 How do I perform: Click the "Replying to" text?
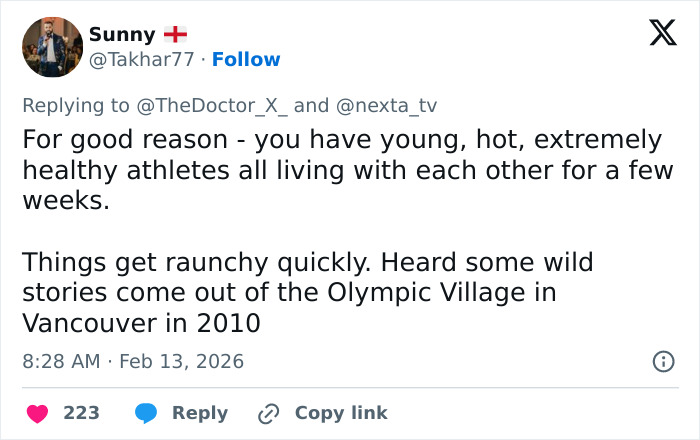coord(76,105)
